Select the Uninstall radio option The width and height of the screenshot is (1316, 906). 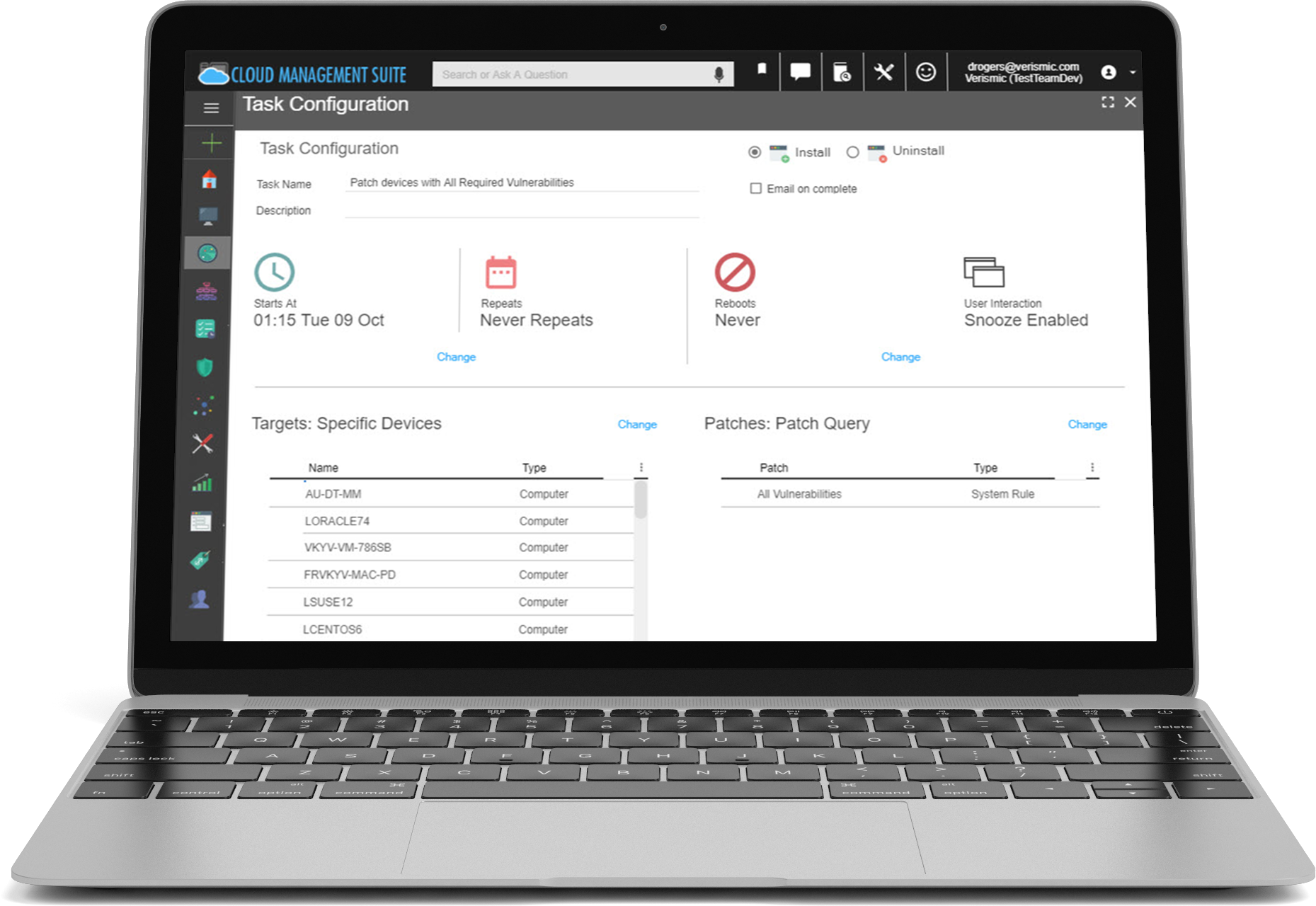852,152
